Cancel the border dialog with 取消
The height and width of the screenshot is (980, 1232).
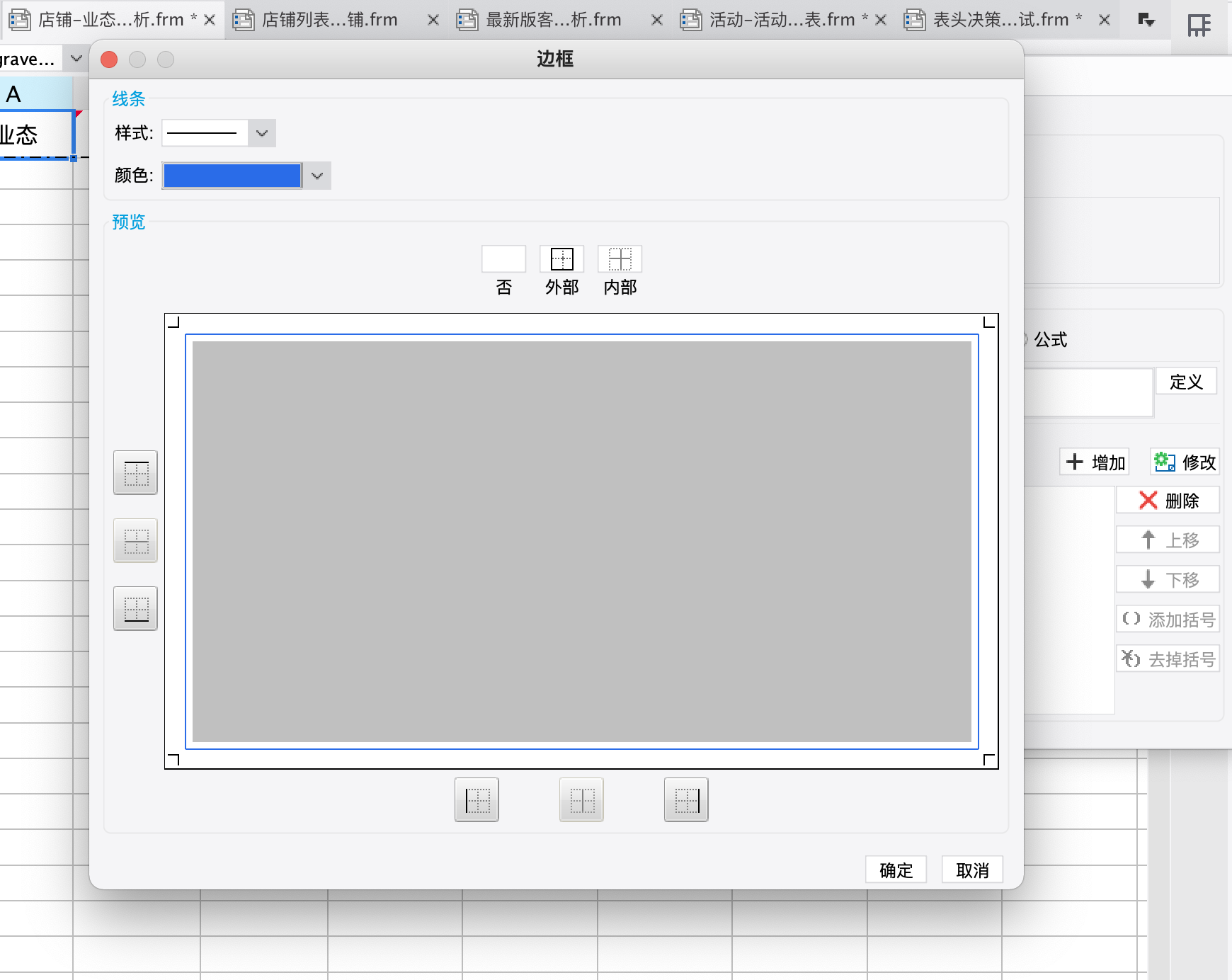[972, 870]
